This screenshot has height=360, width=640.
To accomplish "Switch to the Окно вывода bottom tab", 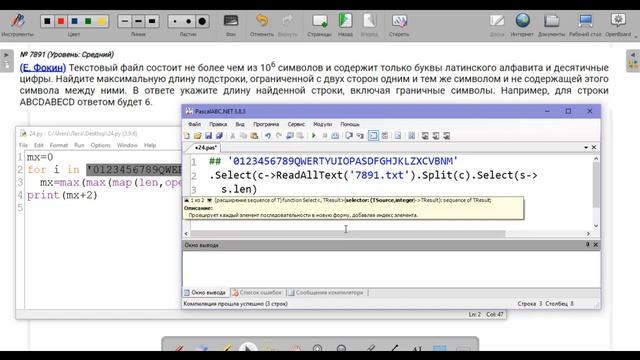I will [205, 293].
